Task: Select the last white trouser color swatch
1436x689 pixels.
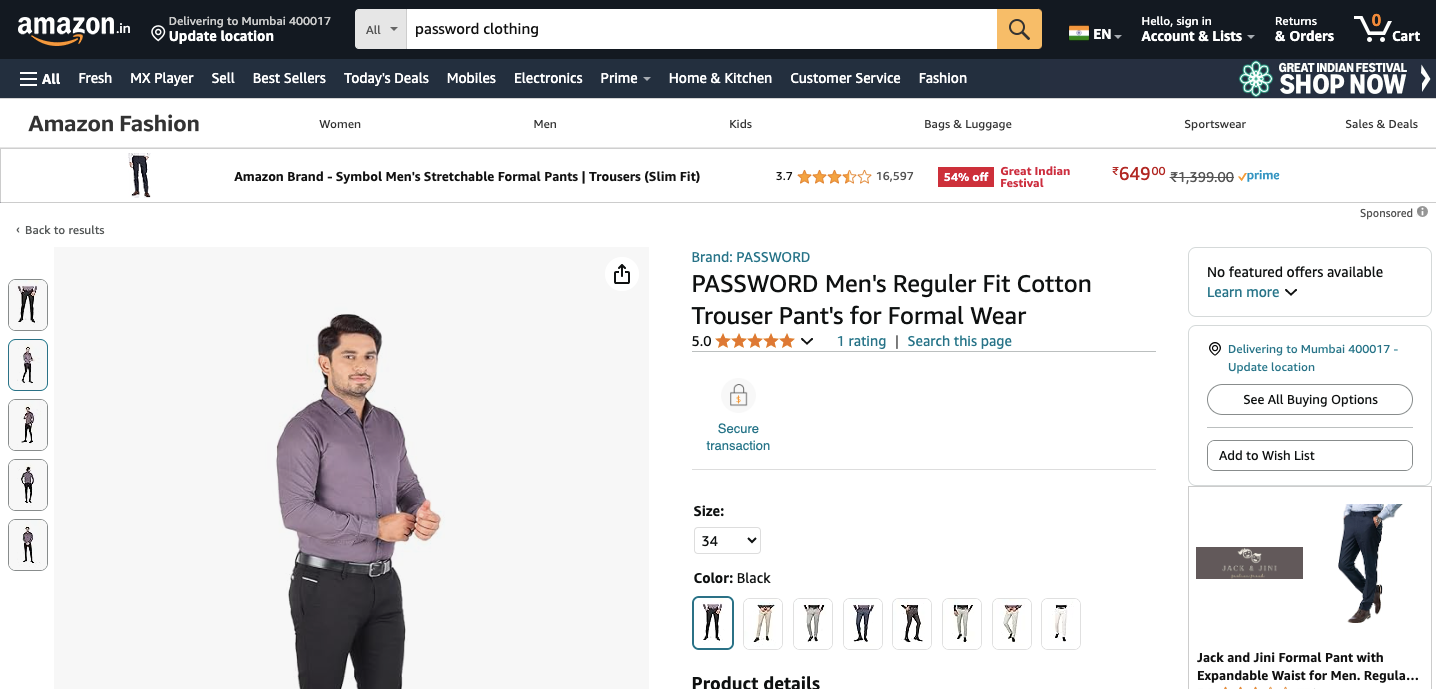Action: pos(1061,623)
